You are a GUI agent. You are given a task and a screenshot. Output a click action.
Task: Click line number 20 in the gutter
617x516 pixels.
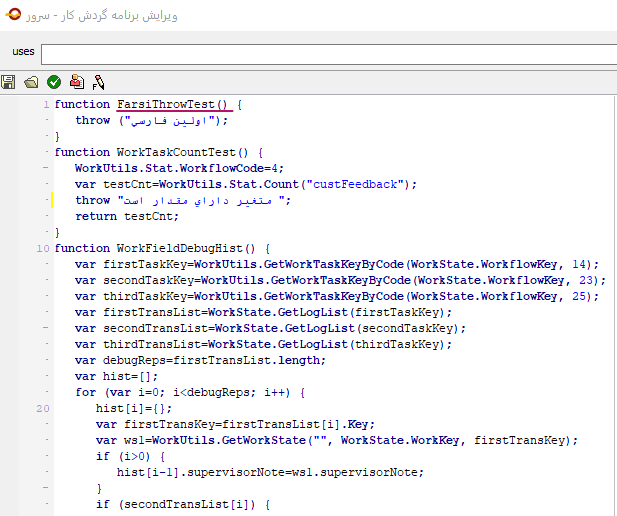[x=43, y=408]
